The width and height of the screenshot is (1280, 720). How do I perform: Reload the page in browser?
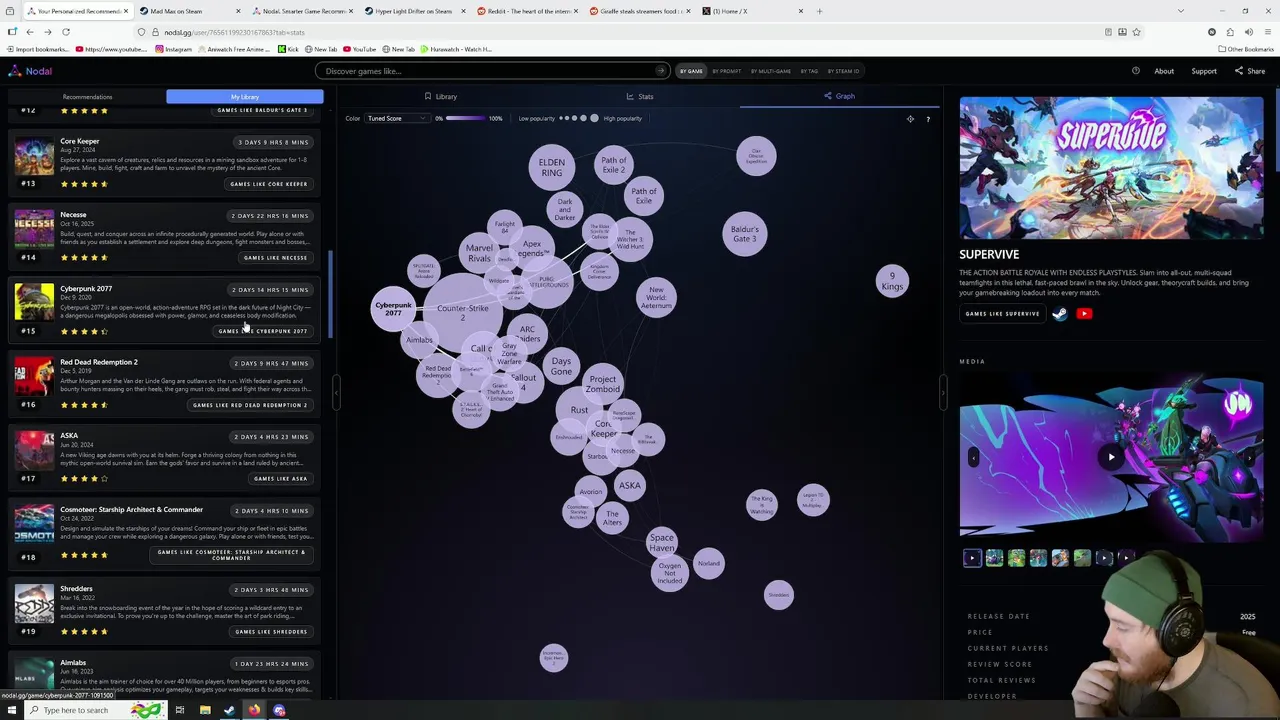66,32
